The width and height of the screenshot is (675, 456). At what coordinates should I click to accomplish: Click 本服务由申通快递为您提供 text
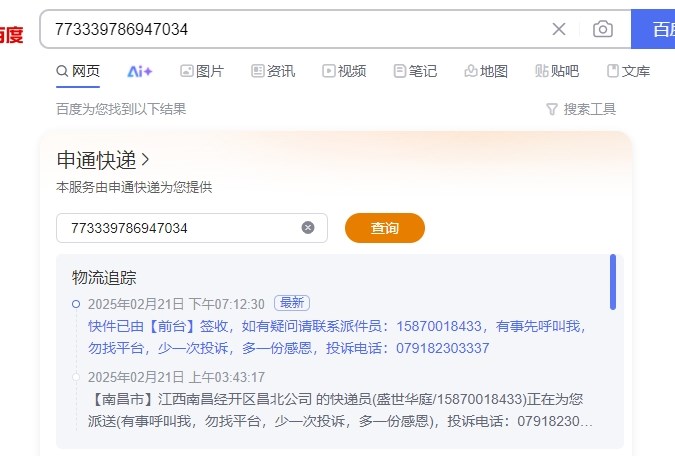coord(134,187)
